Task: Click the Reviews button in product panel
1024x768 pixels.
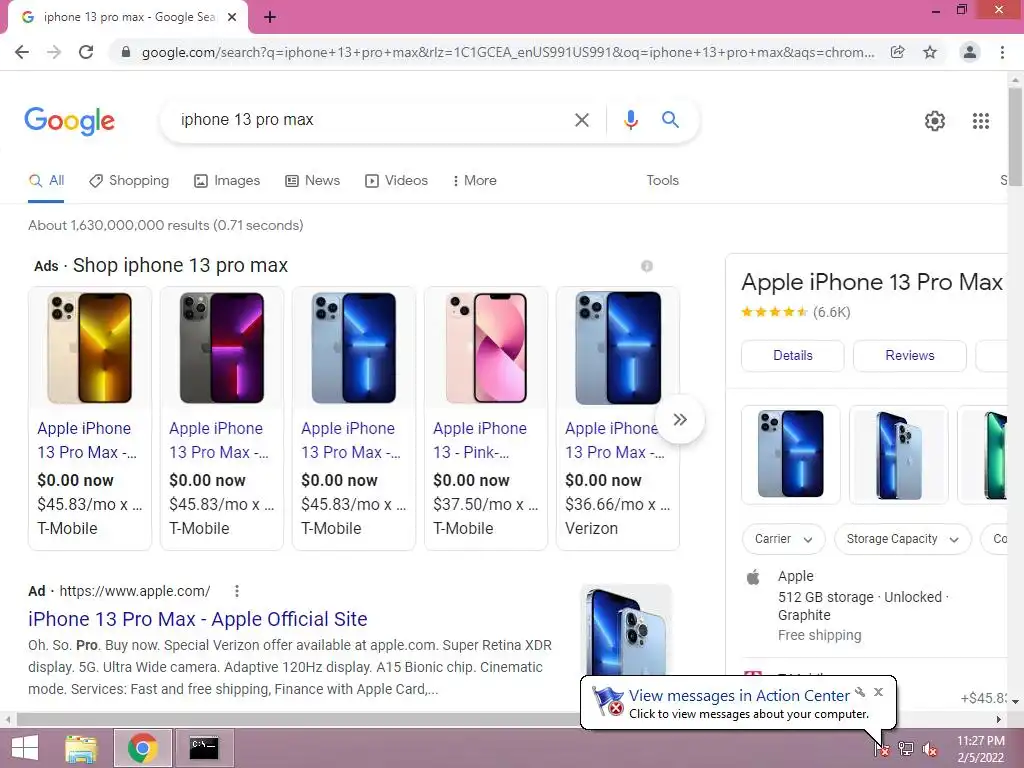Action: click(x=909, y=355)
